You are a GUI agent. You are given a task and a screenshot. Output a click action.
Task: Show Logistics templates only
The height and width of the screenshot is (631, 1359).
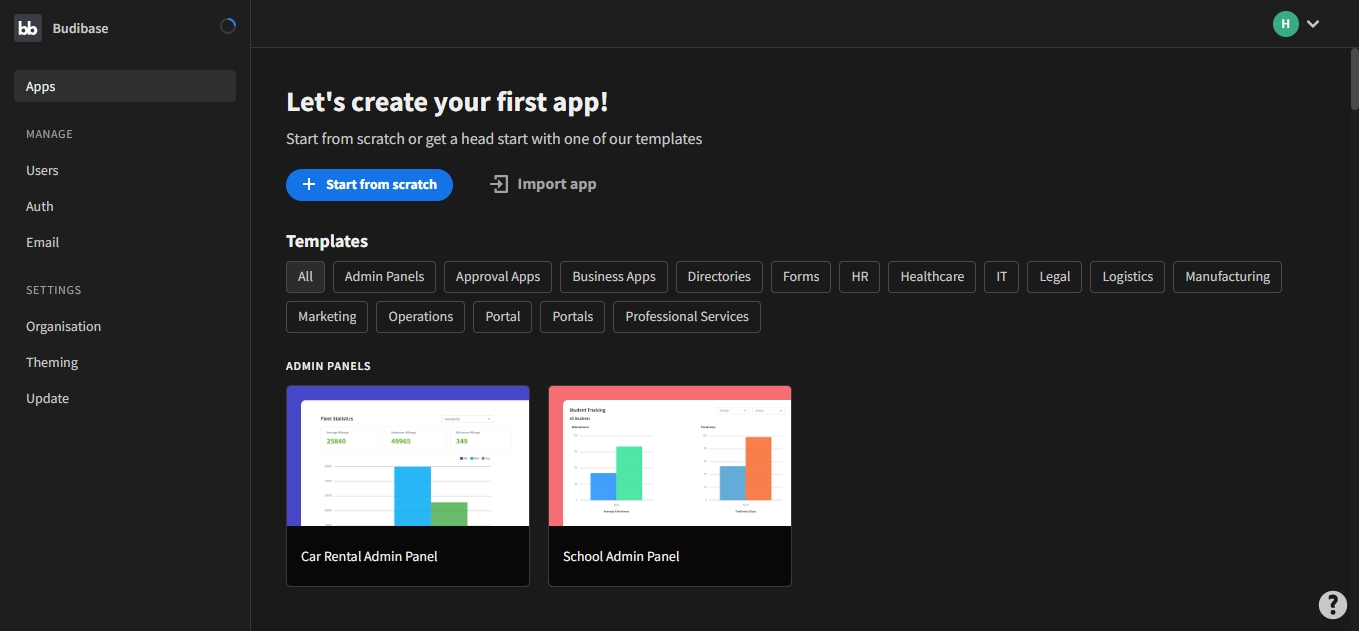point(1127,277)
